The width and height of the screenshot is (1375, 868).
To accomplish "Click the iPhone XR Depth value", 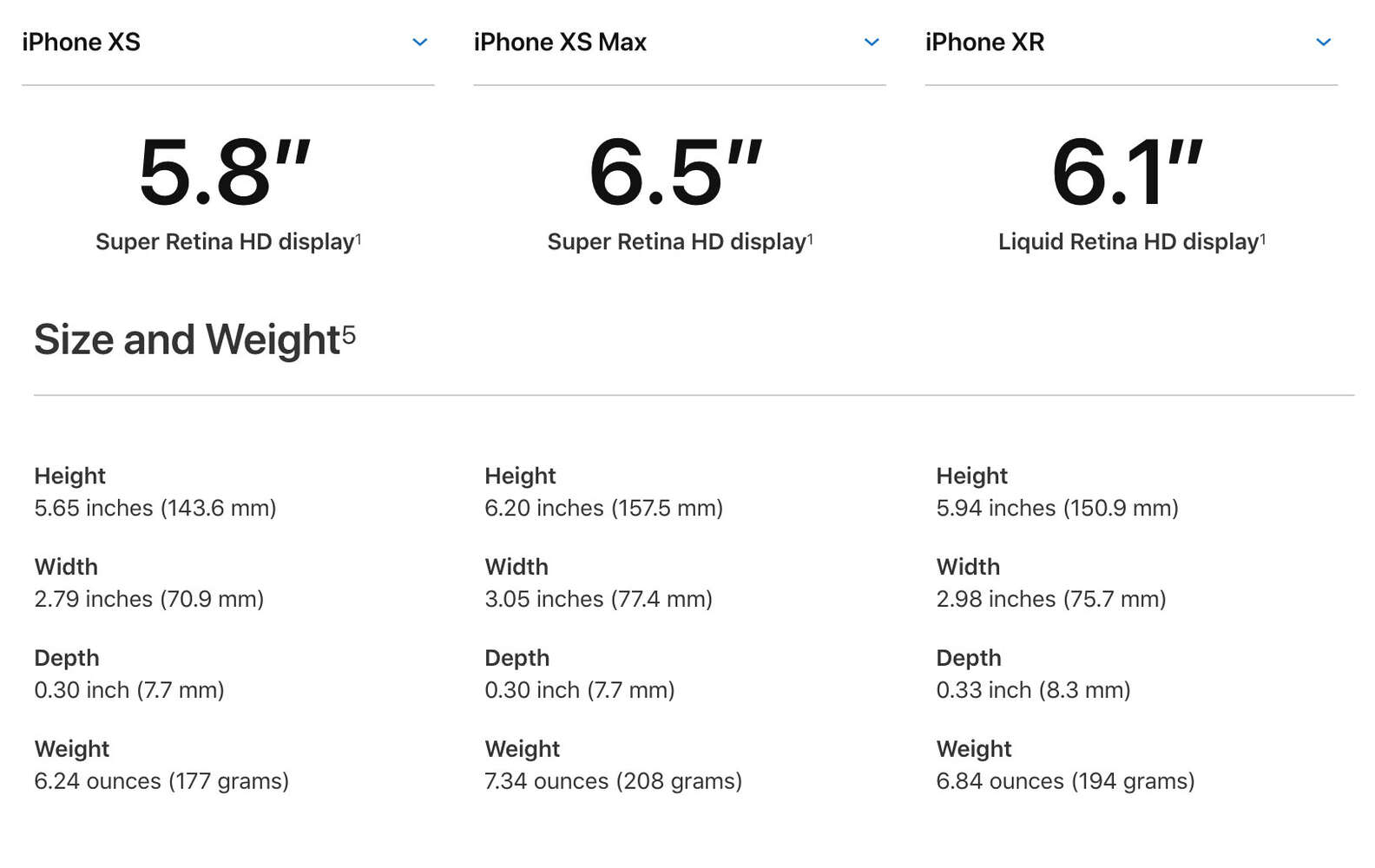I will (1033, 689).
